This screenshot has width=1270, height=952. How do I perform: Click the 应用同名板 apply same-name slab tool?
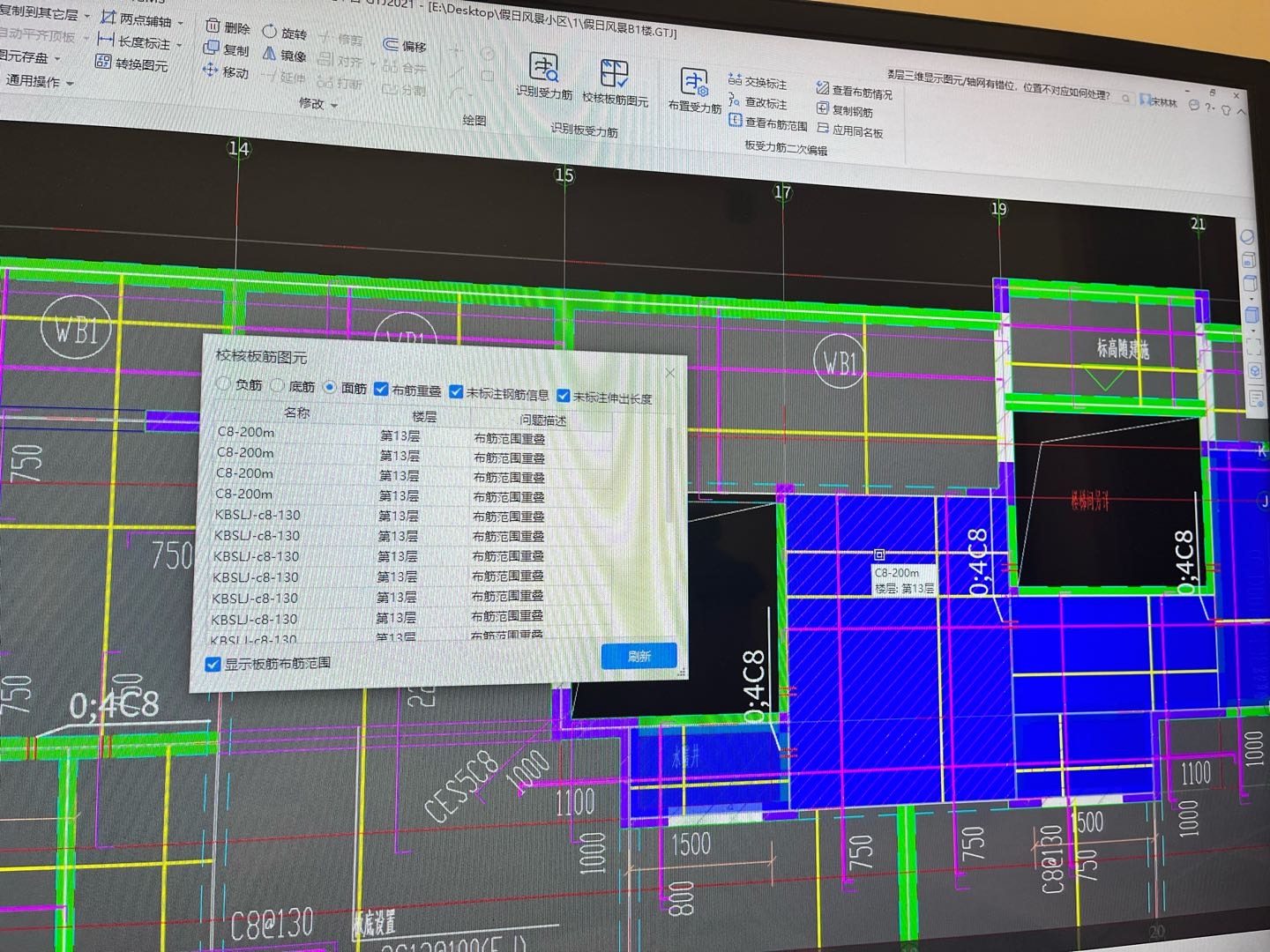(x=850, y=130)
